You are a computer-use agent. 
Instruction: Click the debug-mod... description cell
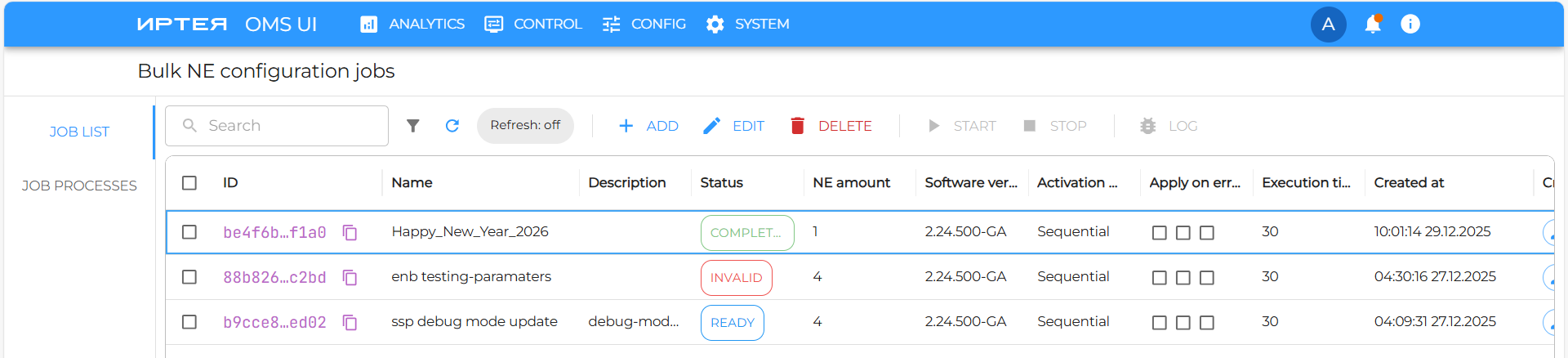coord(633,322)
